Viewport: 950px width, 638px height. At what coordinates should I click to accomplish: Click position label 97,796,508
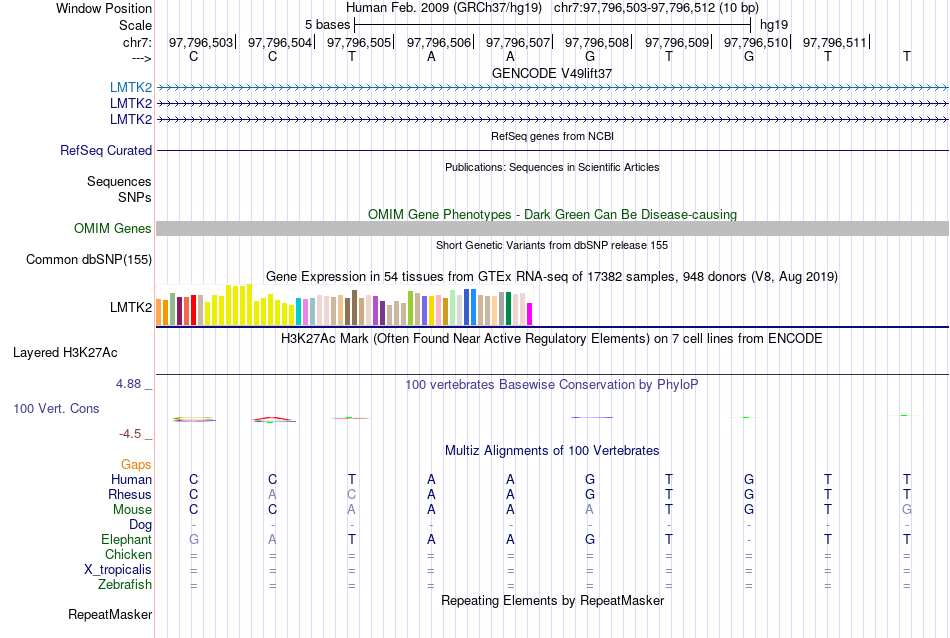click(597, 42)
